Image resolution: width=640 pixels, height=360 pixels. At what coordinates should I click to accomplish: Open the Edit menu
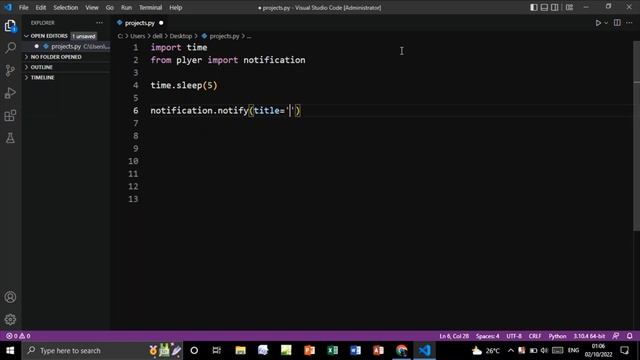point(41,7)
